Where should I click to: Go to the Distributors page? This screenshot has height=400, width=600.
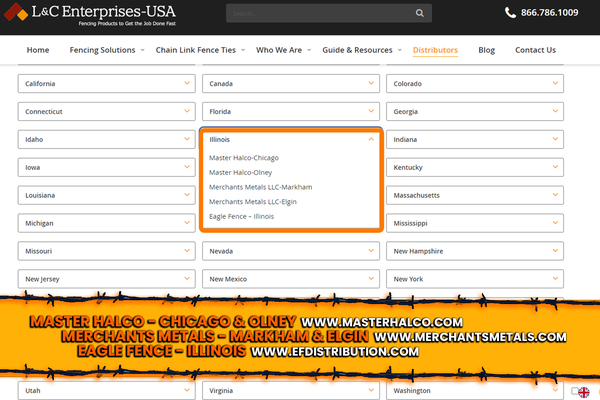pos(435,50)
